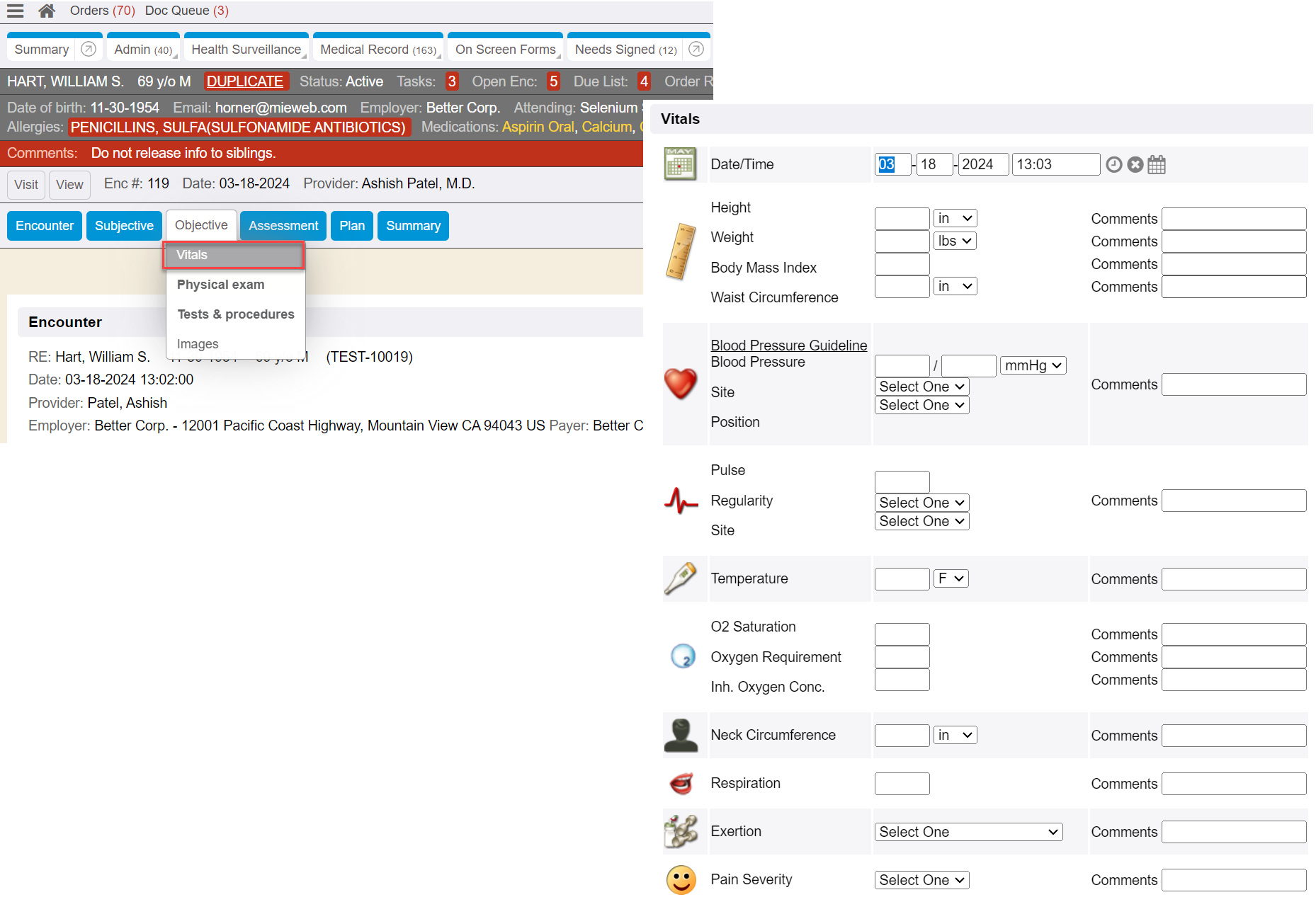Screen dimensions: 1316x902
Task: Open the calendar picker icon
Action: tap(1156, 165)
